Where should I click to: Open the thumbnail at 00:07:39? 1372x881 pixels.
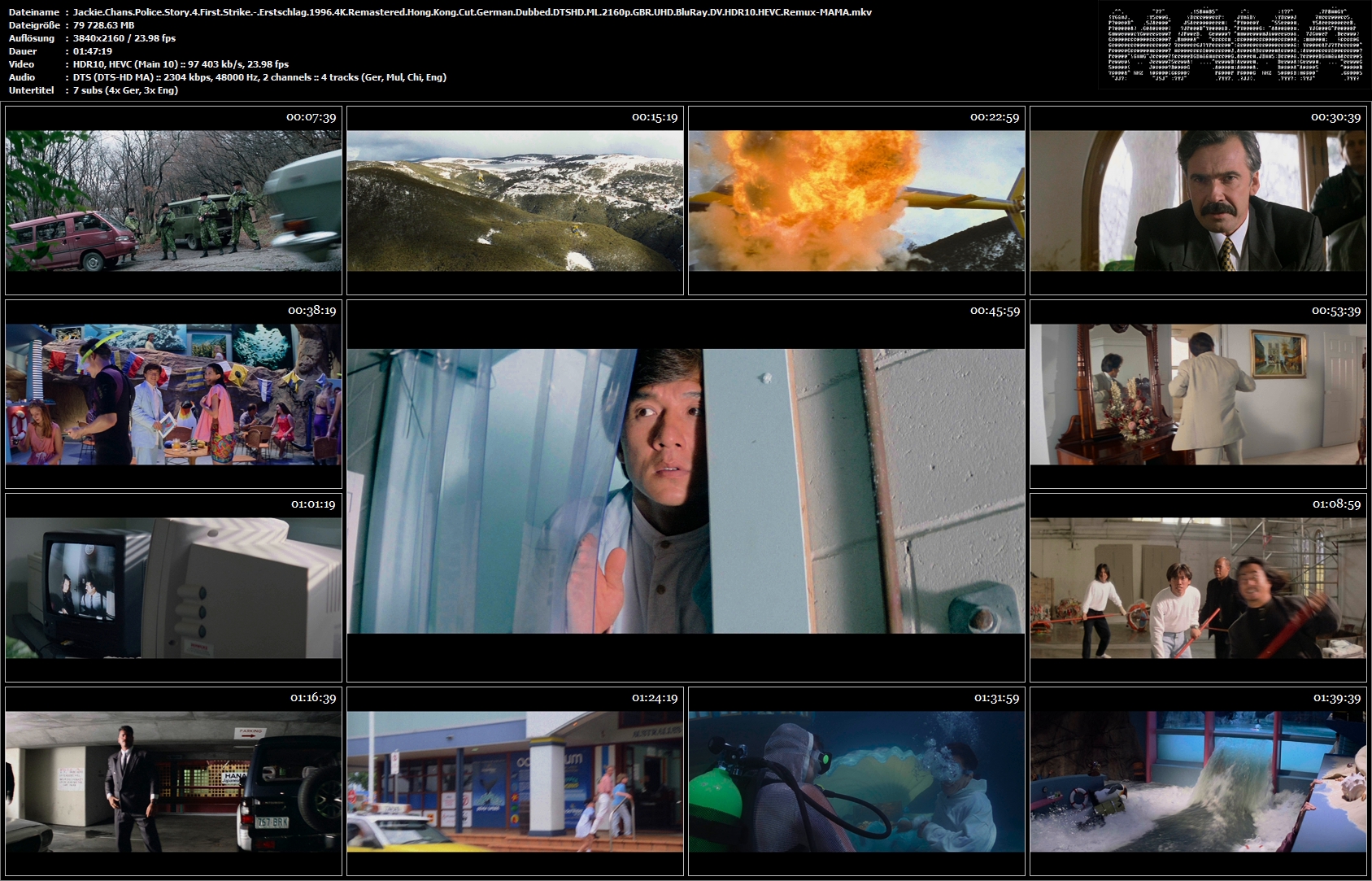pyautogui.click(x=173, y=200)
